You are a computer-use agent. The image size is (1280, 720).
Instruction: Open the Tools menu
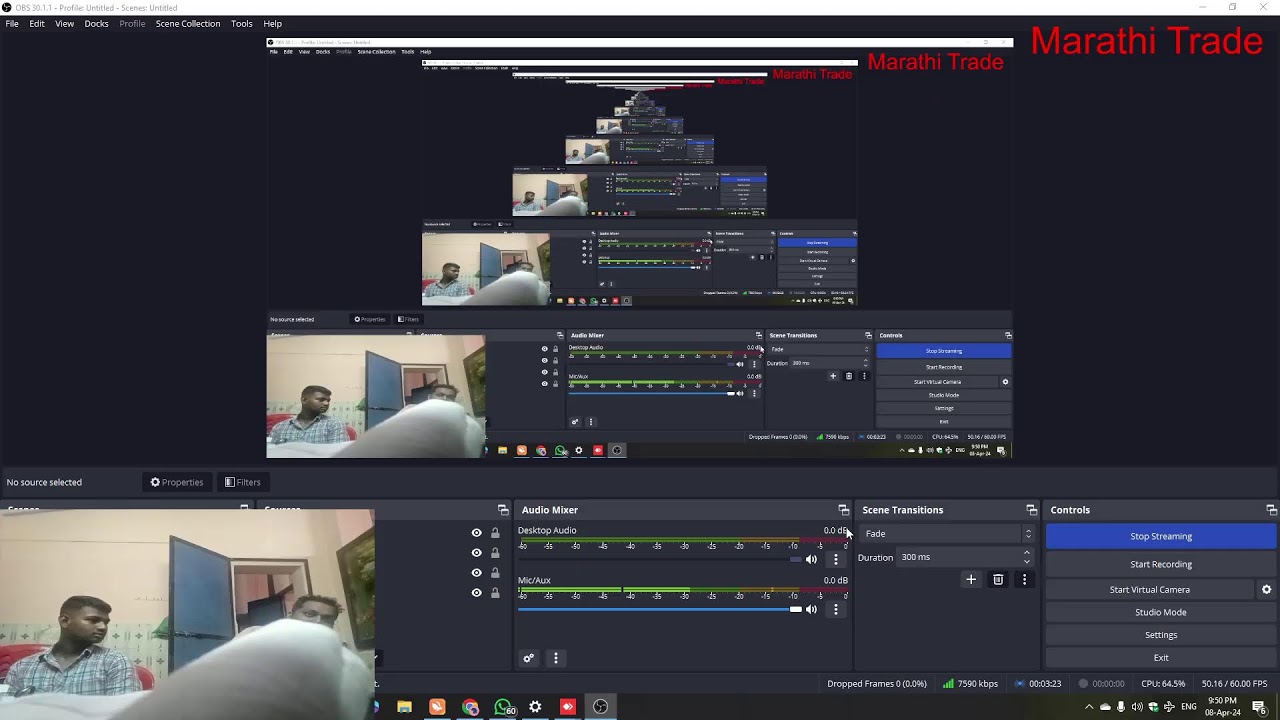[242, 23]
